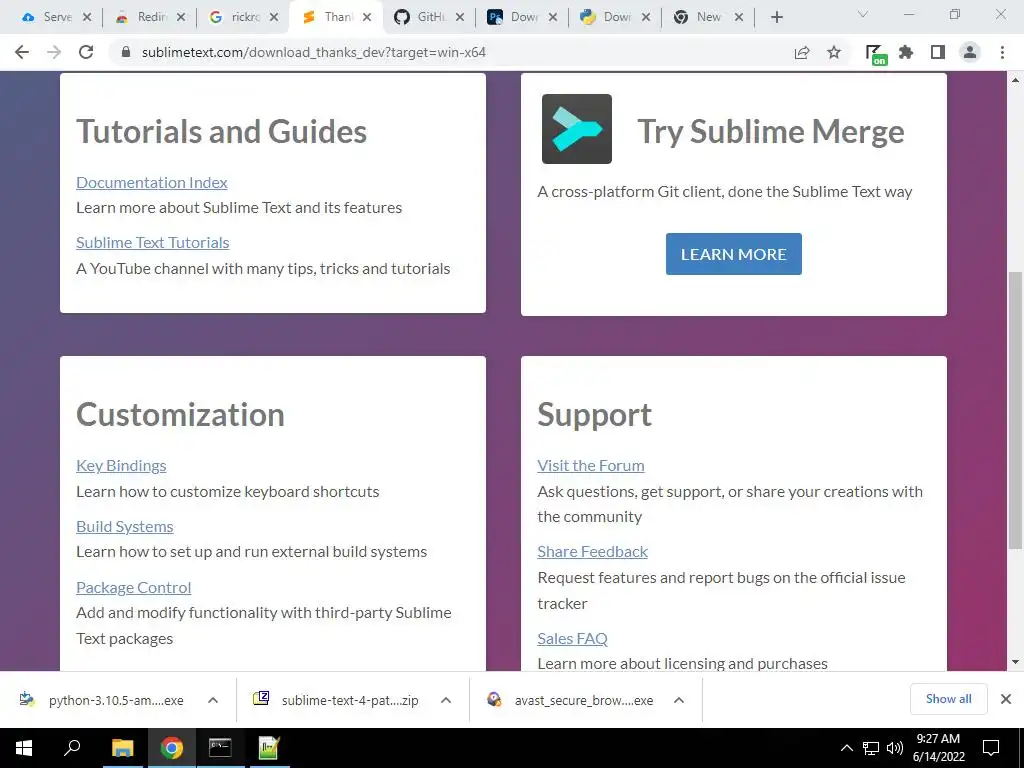Open Chrome's three-dot menu
Image resolution: width=1024 pixels, height=768 pixels.
click(1002, 52)
